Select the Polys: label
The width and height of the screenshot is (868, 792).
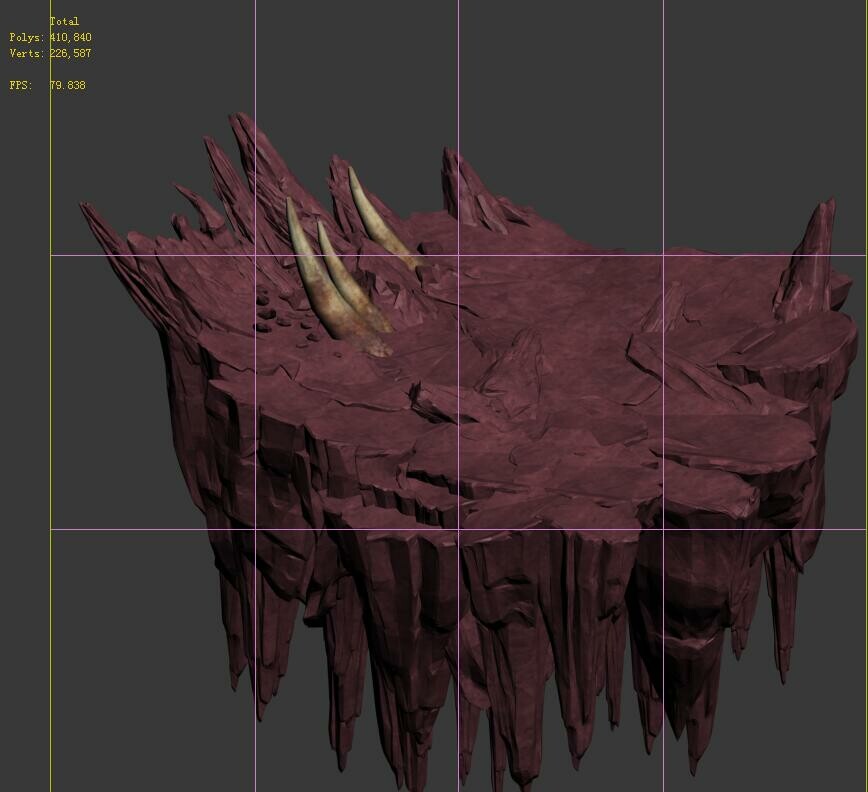click(27, 38)
